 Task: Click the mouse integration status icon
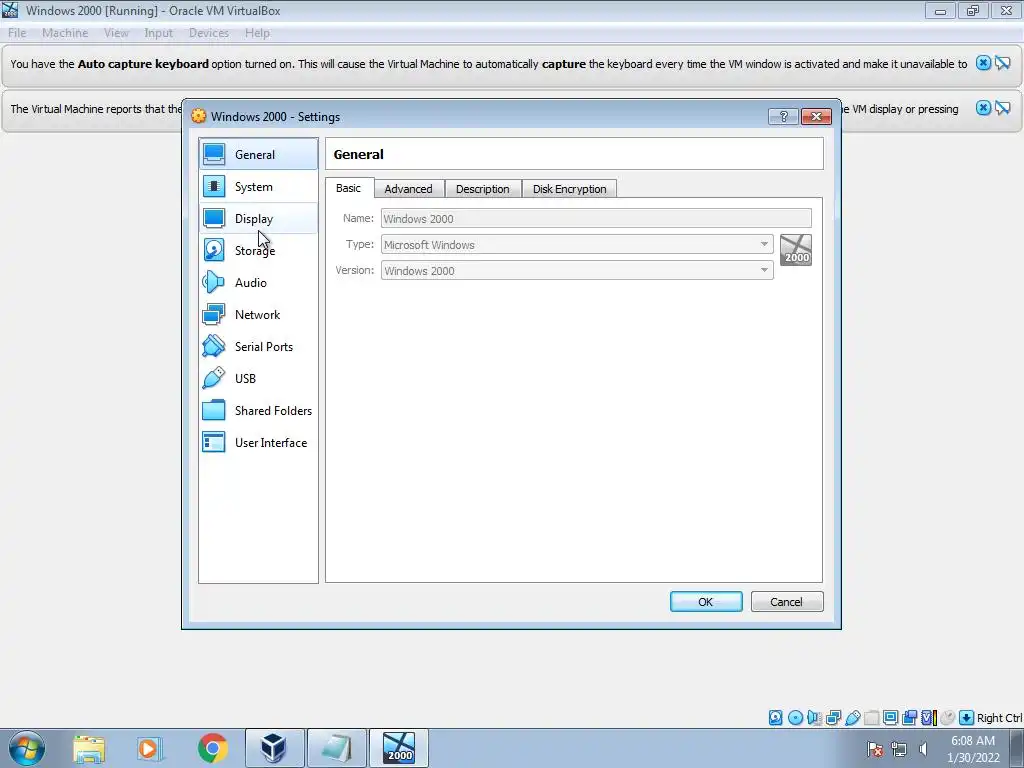click(x=948, y=718)
